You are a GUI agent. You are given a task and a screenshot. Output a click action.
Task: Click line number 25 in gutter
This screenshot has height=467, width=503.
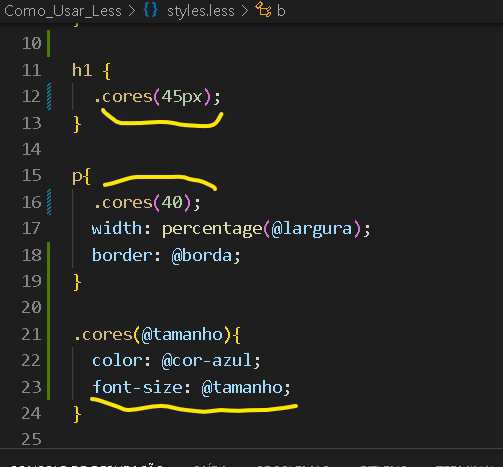click(x=32, y=440)
